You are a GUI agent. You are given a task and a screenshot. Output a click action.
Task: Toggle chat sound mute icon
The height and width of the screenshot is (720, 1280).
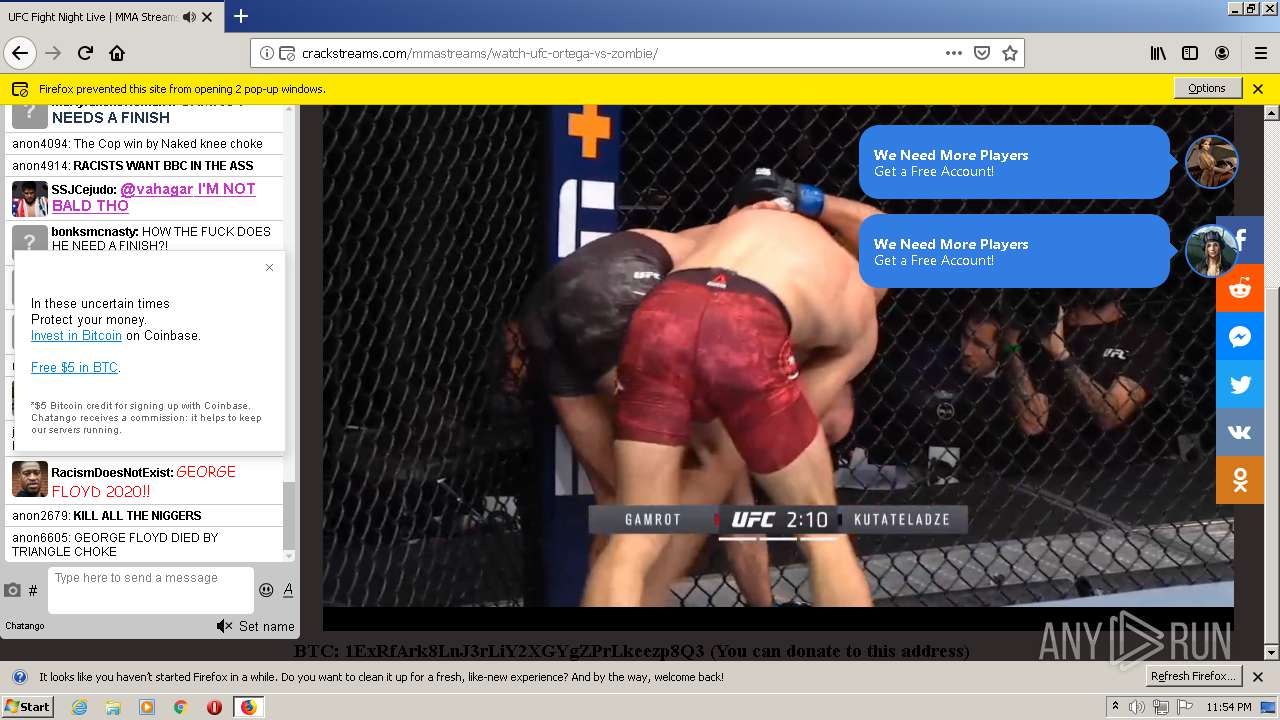tap(224, 626)
